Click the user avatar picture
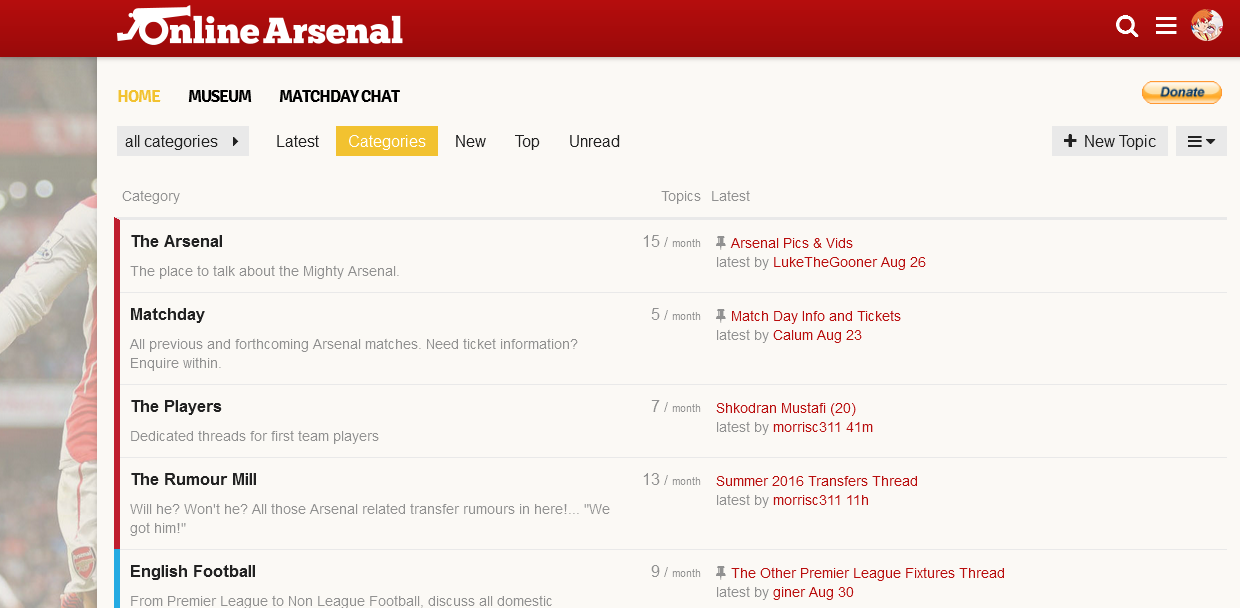1240x608 pixels. click(x=1207, y=26)
